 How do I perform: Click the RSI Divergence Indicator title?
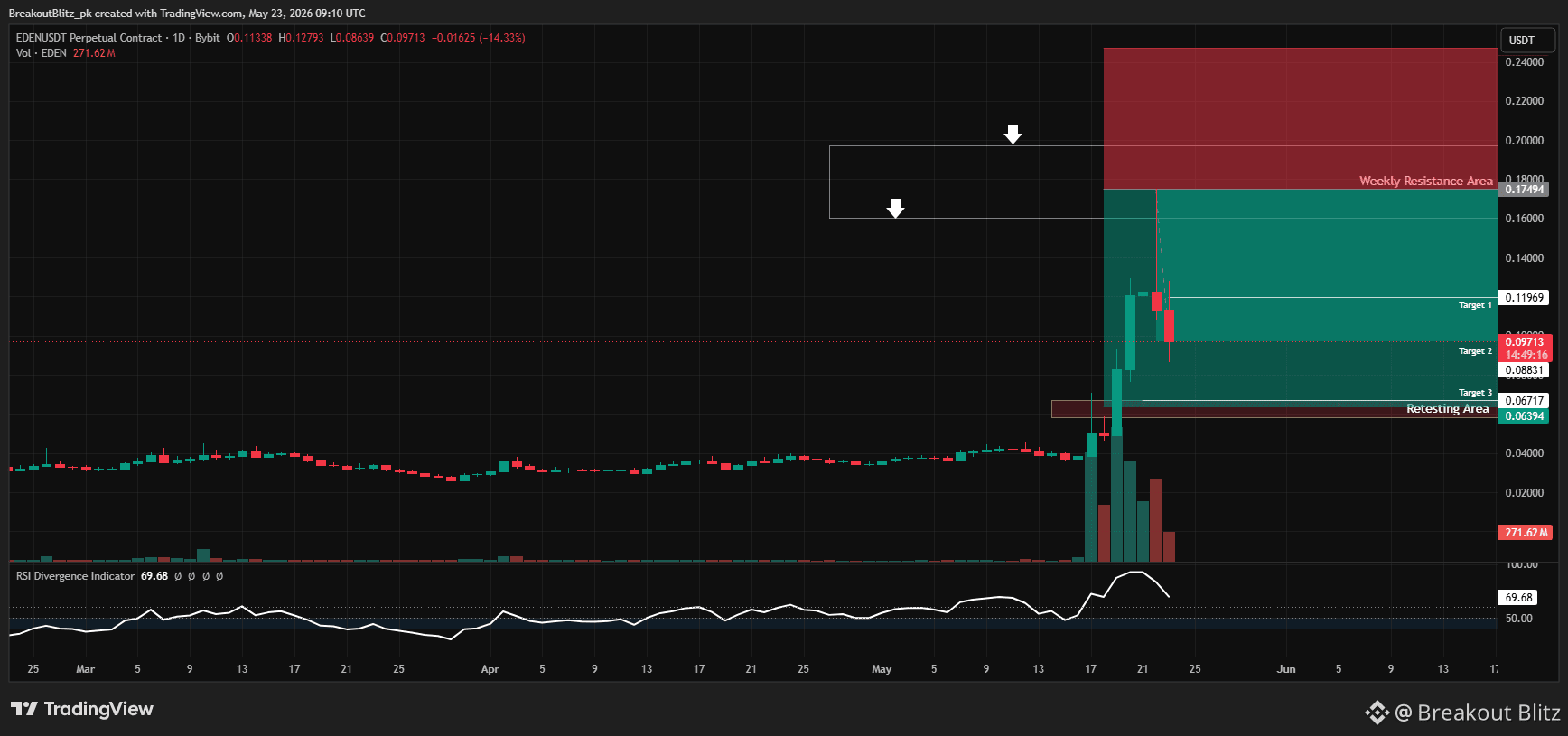coord(75,576)
